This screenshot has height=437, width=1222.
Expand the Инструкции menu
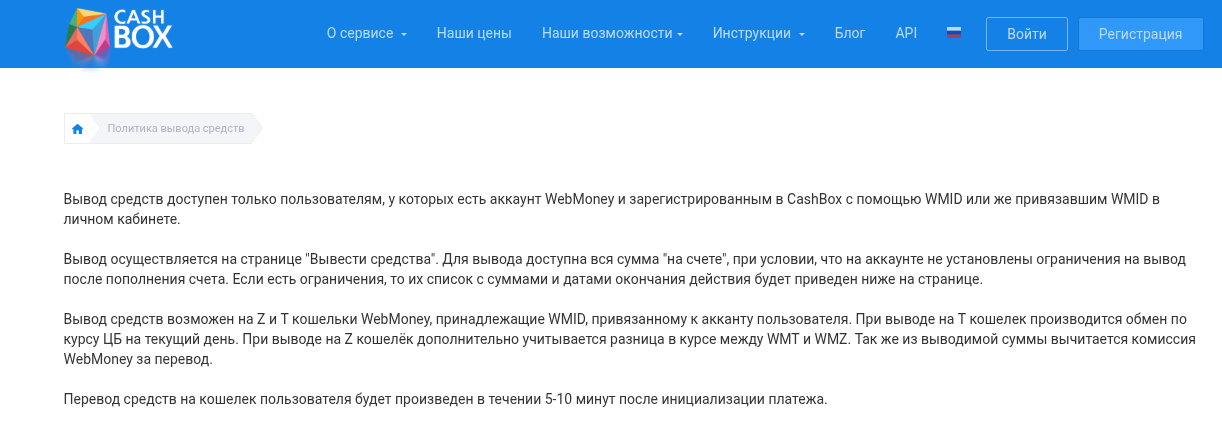752,33
